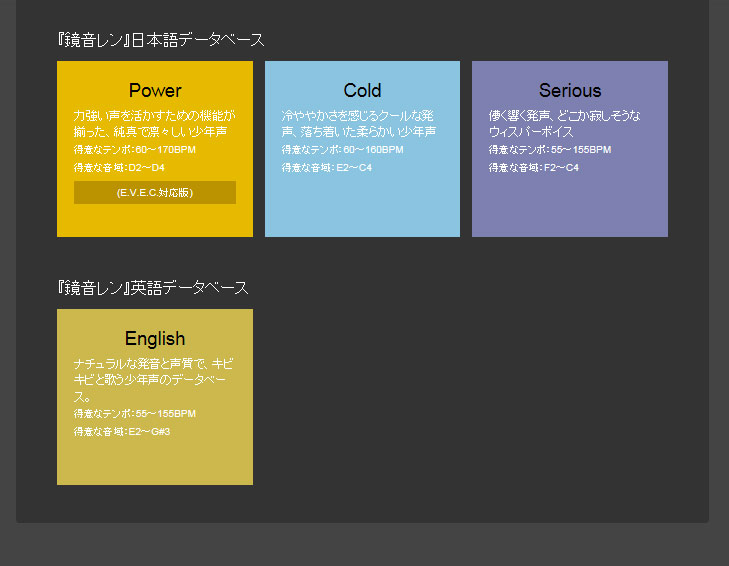This screenshot has width=729, height=566.
Task: Click the Power description starting 力強い声を活かす
Action: click(x=154, y=124)
